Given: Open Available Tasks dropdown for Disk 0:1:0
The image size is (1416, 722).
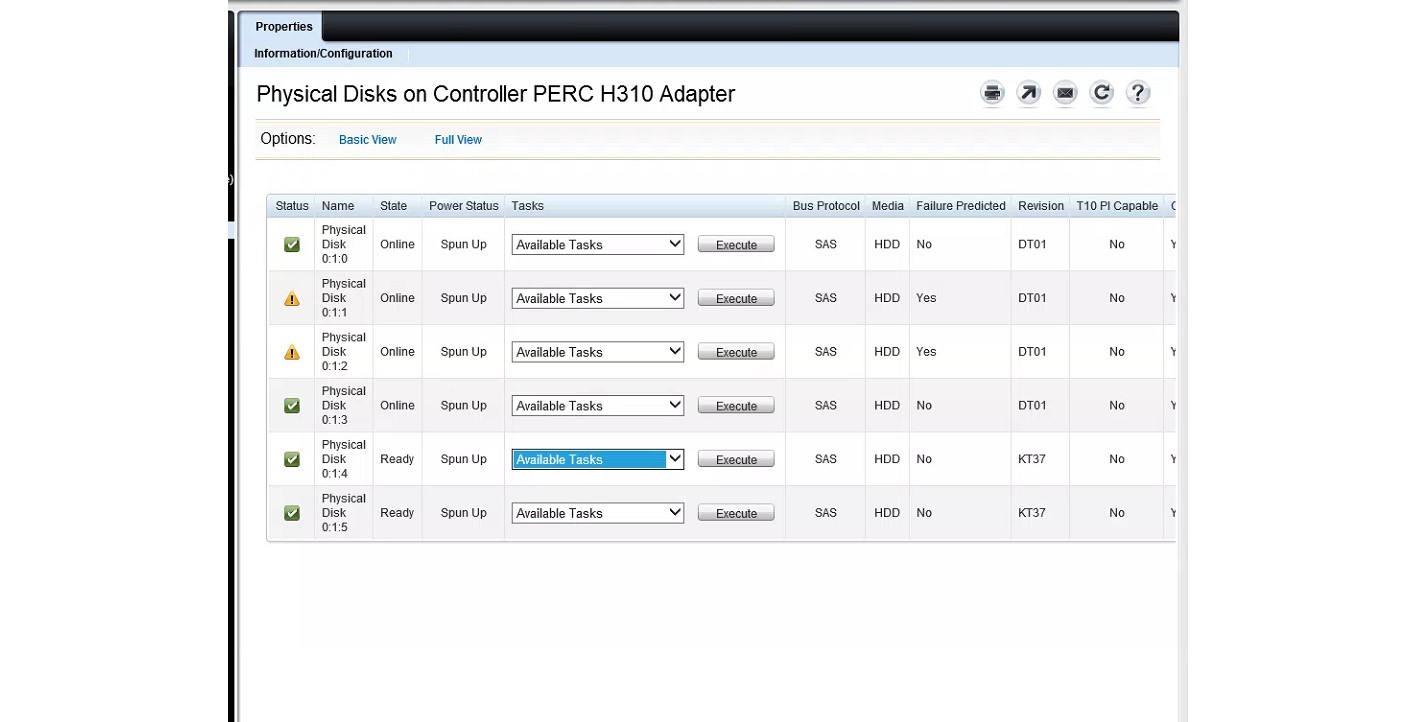Looking at the screenshot, I should click(597, 244).
